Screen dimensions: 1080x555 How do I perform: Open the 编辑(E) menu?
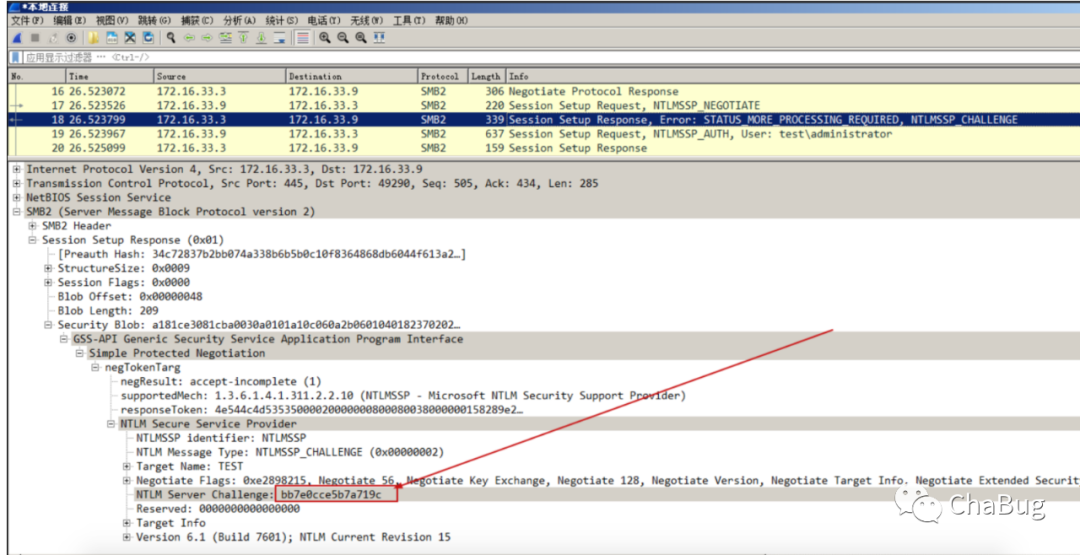pos(70,21)
